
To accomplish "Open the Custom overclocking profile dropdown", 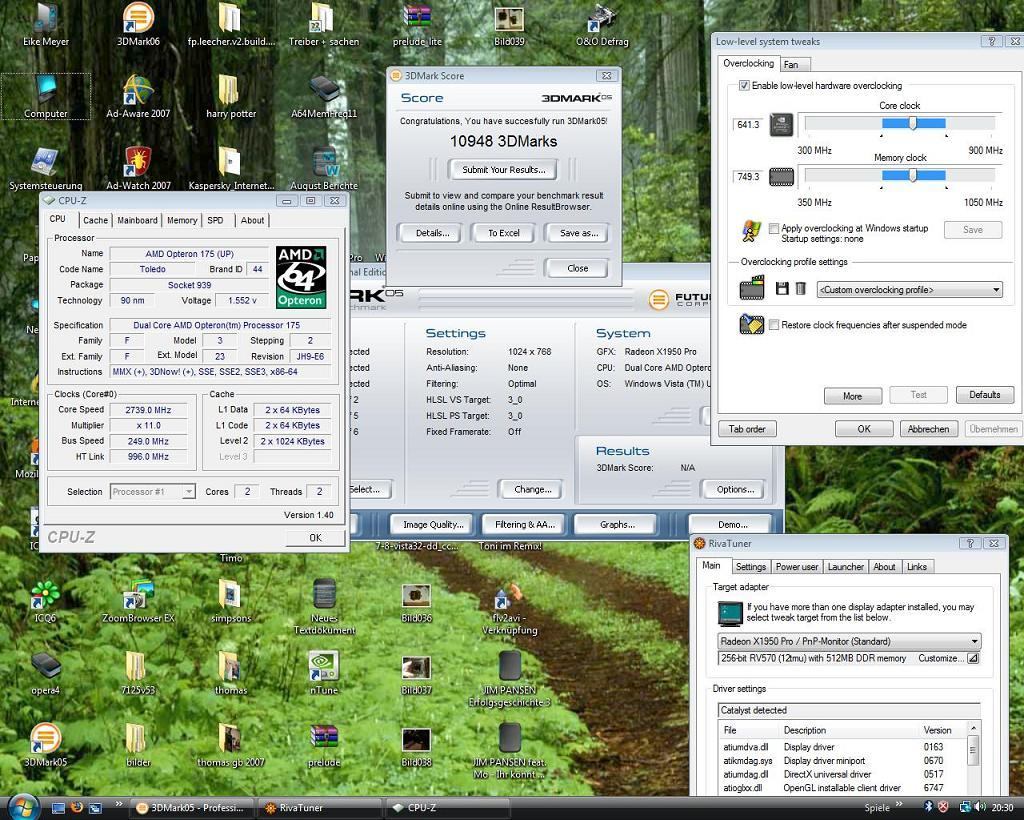I will click(909, 289).
